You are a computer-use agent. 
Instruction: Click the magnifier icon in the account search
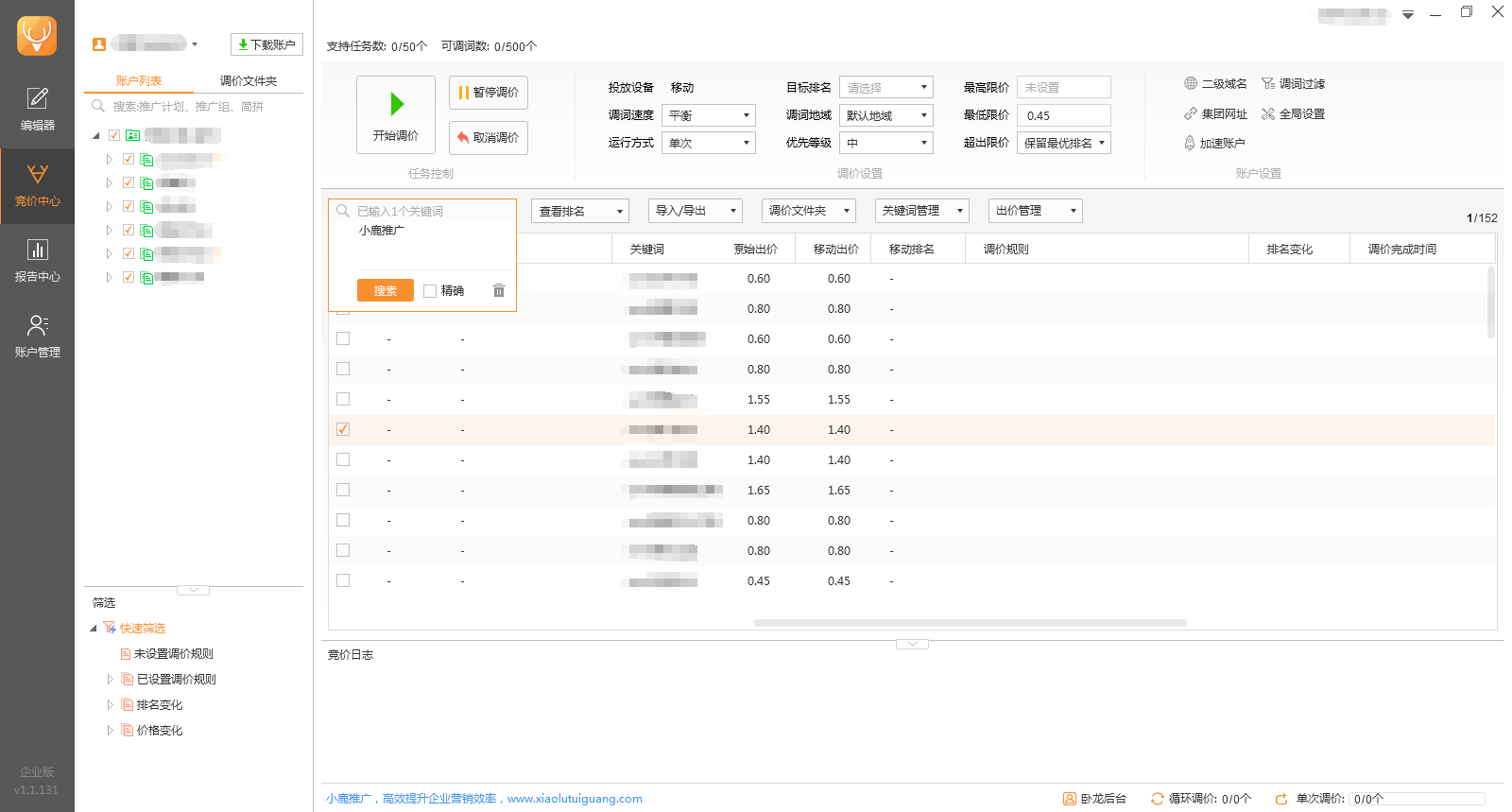click(x=98, y=106)
